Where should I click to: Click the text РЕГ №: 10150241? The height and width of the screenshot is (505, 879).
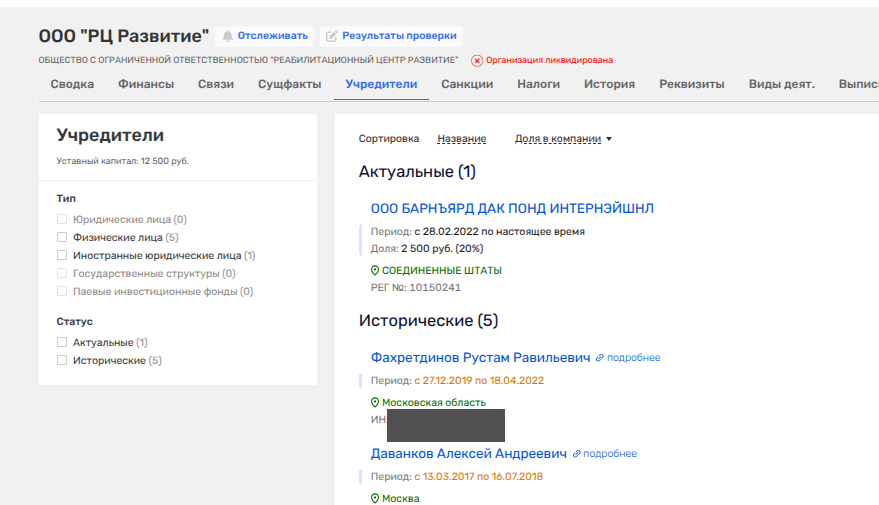click(x=416, y=288)
